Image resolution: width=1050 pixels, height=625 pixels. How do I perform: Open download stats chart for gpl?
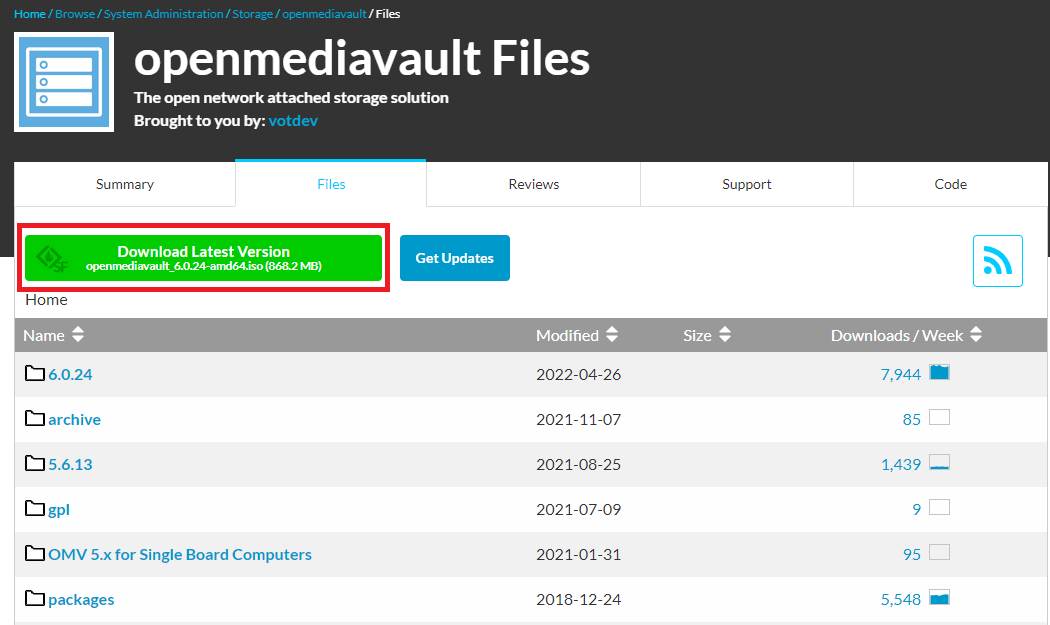pos(940,507)
